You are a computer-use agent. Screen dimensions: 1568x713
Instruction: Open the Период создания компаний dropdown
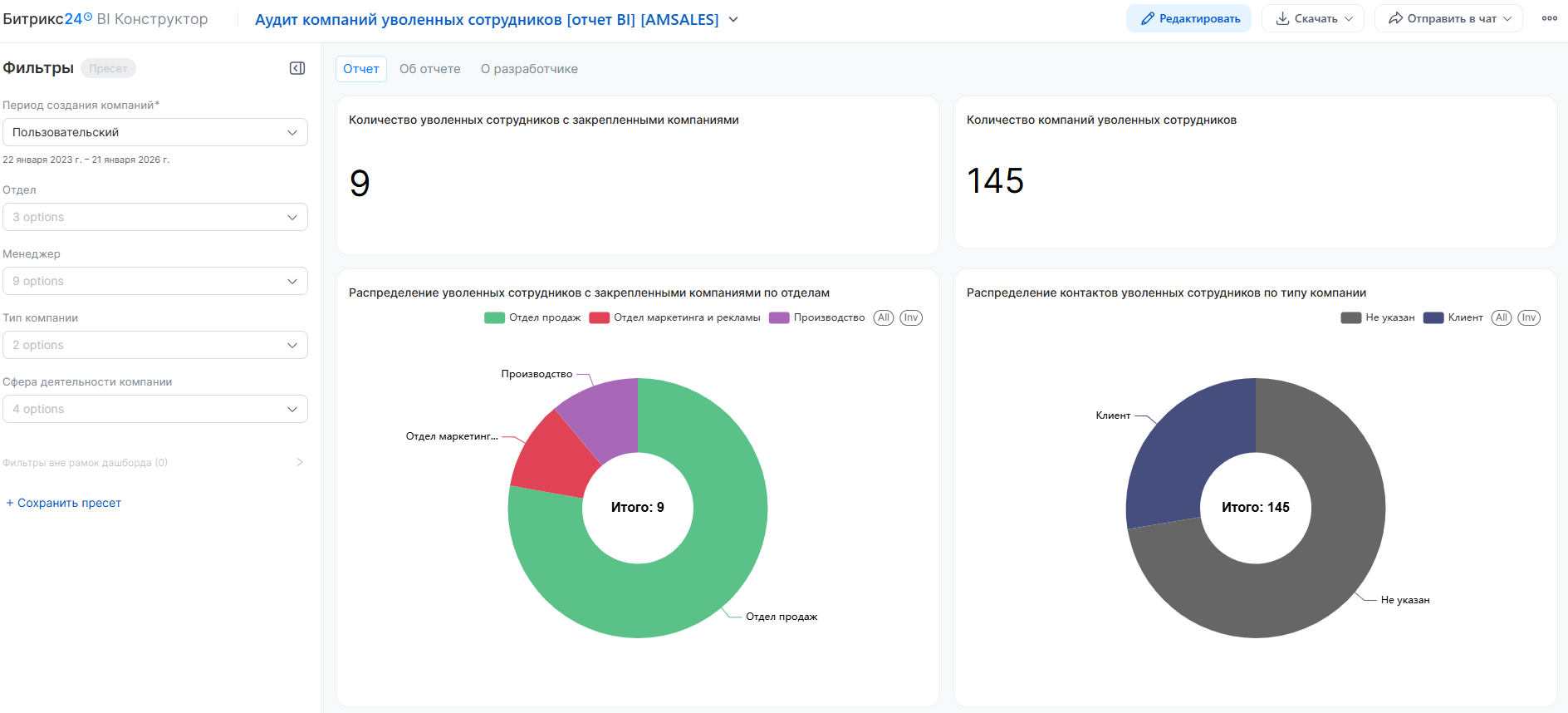click(155, 132)
